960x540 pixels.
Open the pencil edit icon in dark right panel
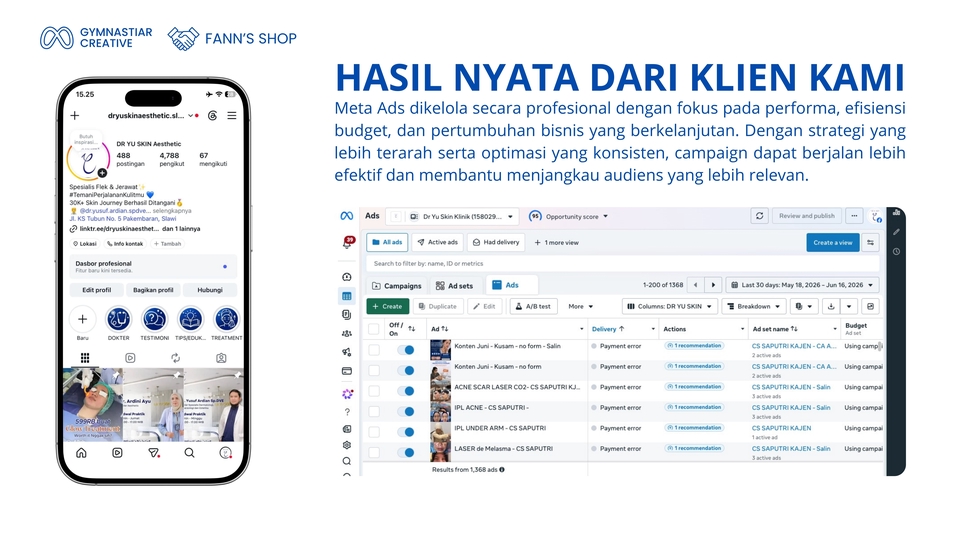coord(896,232)
